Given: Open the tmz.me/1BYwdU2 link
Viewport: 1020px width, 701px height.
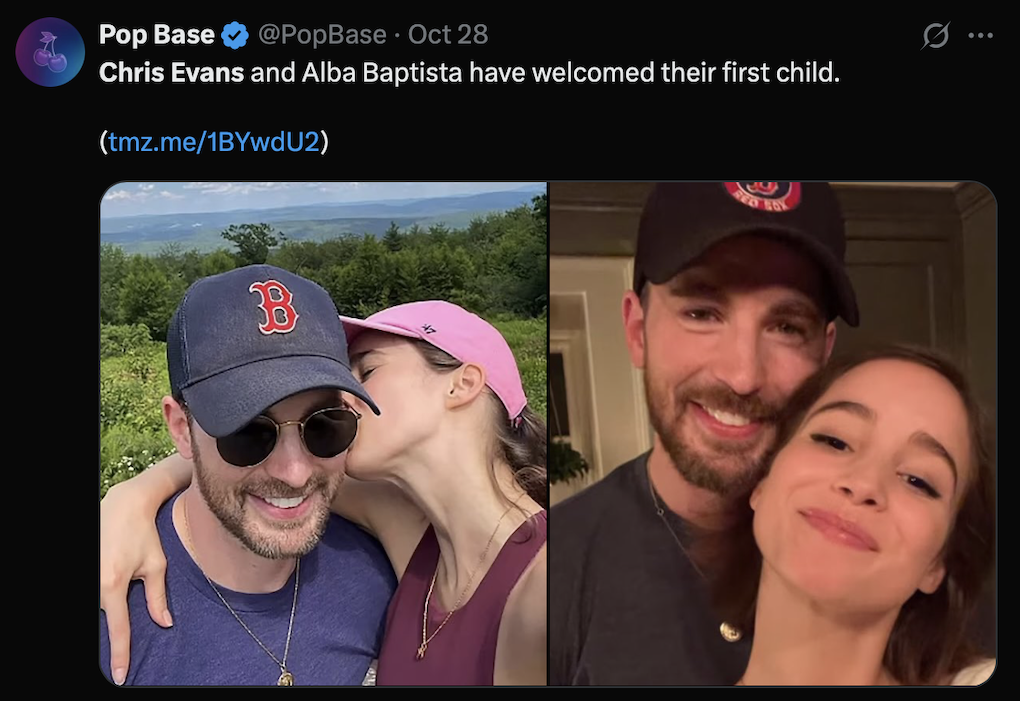Looking at the screenshot, I should (214, 141).
